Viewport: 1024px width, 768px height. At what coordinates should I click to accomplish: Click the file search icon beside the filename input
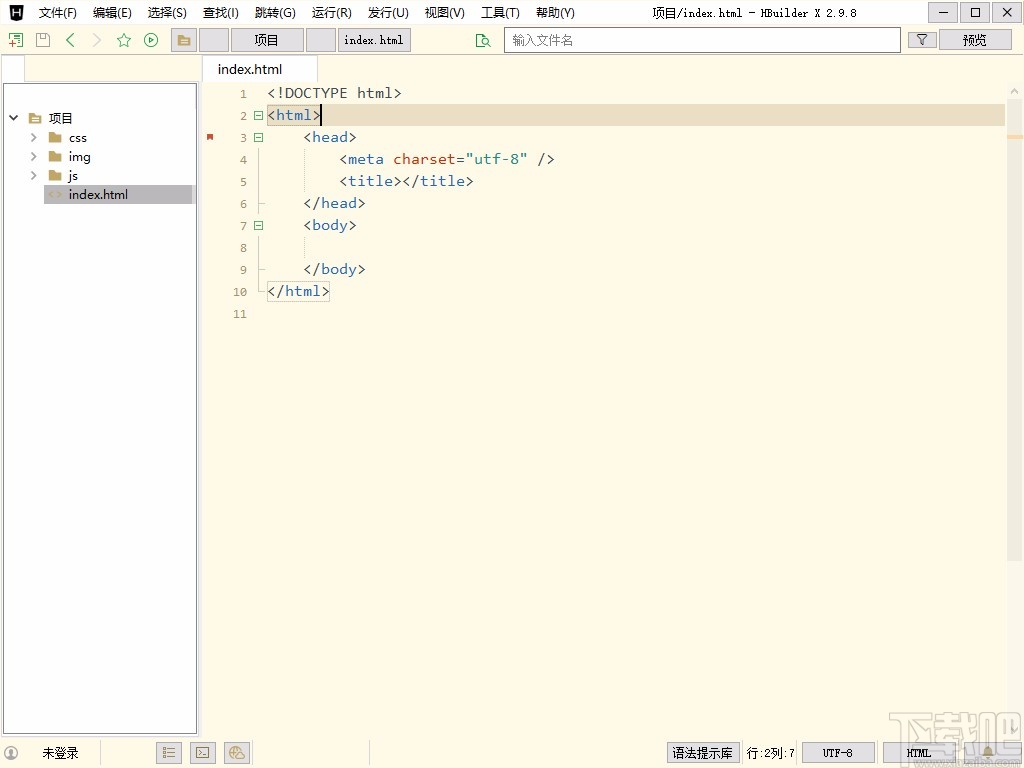(483, 40)
